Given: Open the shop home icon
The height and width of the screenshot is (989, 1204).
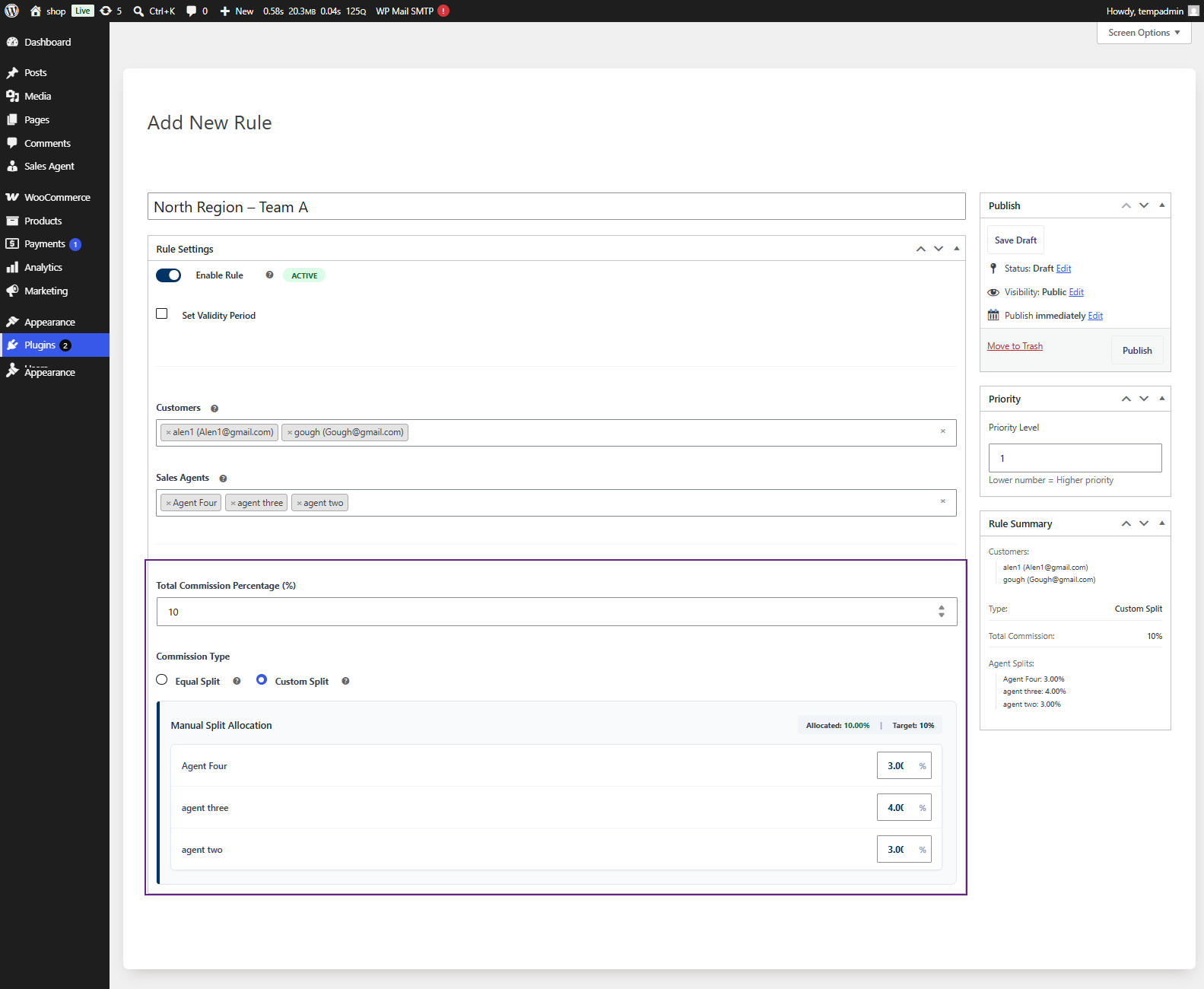Looking at the screenshot, I should click(x=35, y=11).
